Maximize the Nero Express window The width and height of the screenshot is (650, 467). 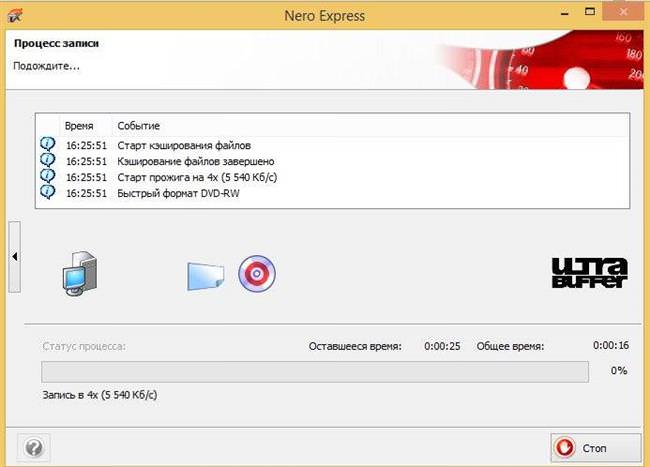590,12
